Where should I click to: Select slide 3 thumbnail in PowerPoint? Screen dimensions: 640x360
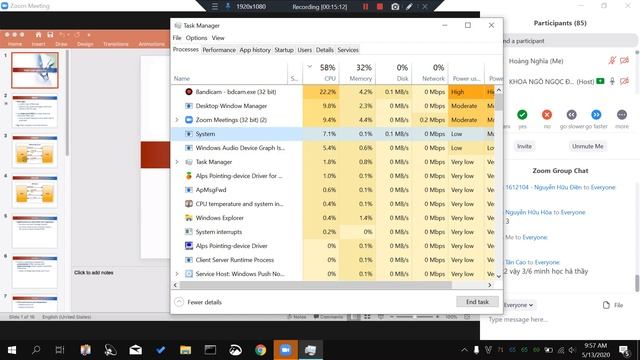[35, 152]
